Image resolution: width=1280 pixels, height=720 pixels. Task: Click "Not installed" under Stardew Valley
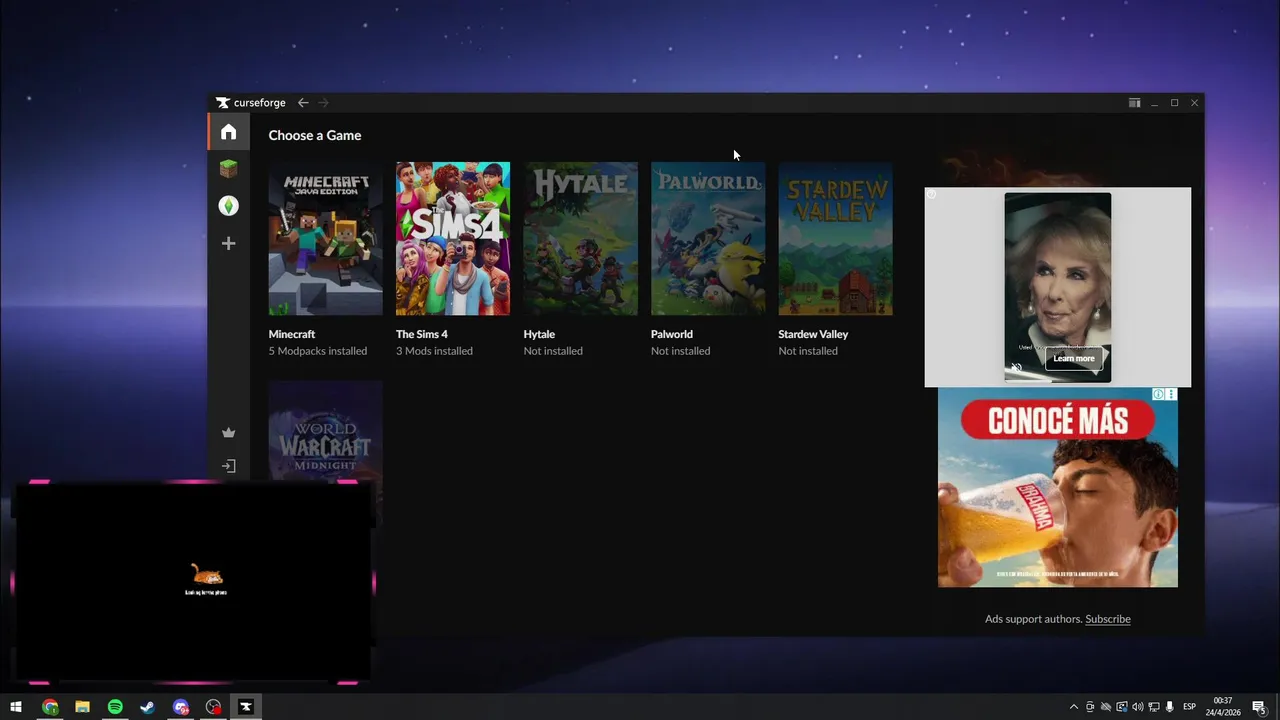(x=808, y=351)
